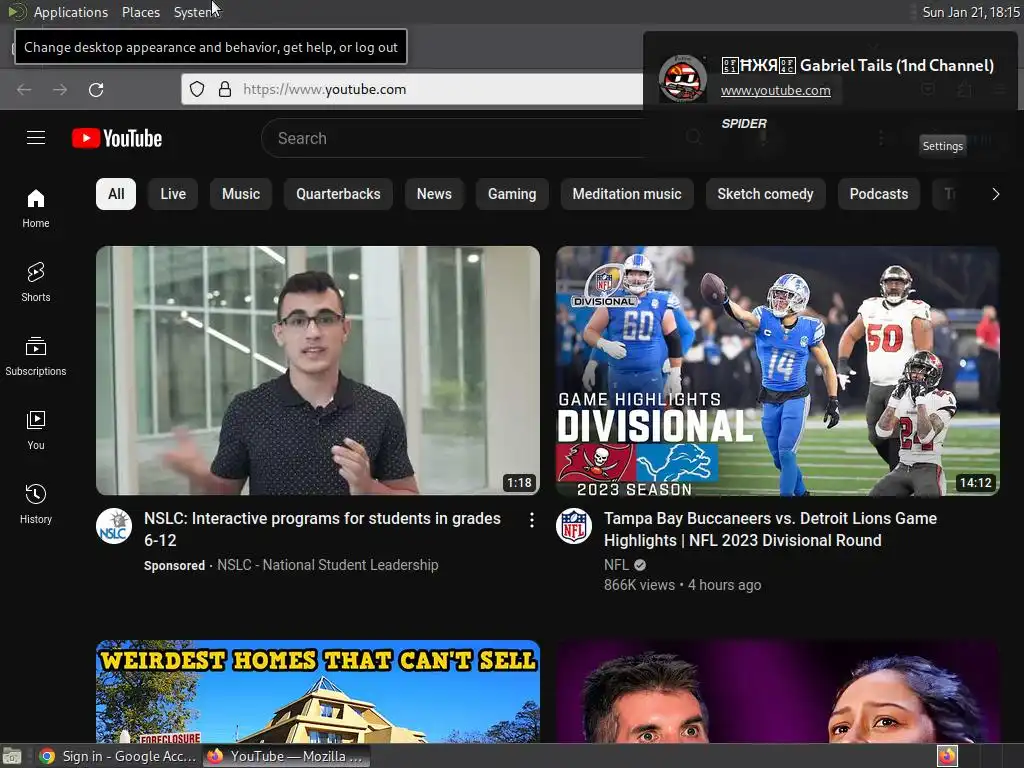
Task: Click the 866K views text
Action: (639, 585)
